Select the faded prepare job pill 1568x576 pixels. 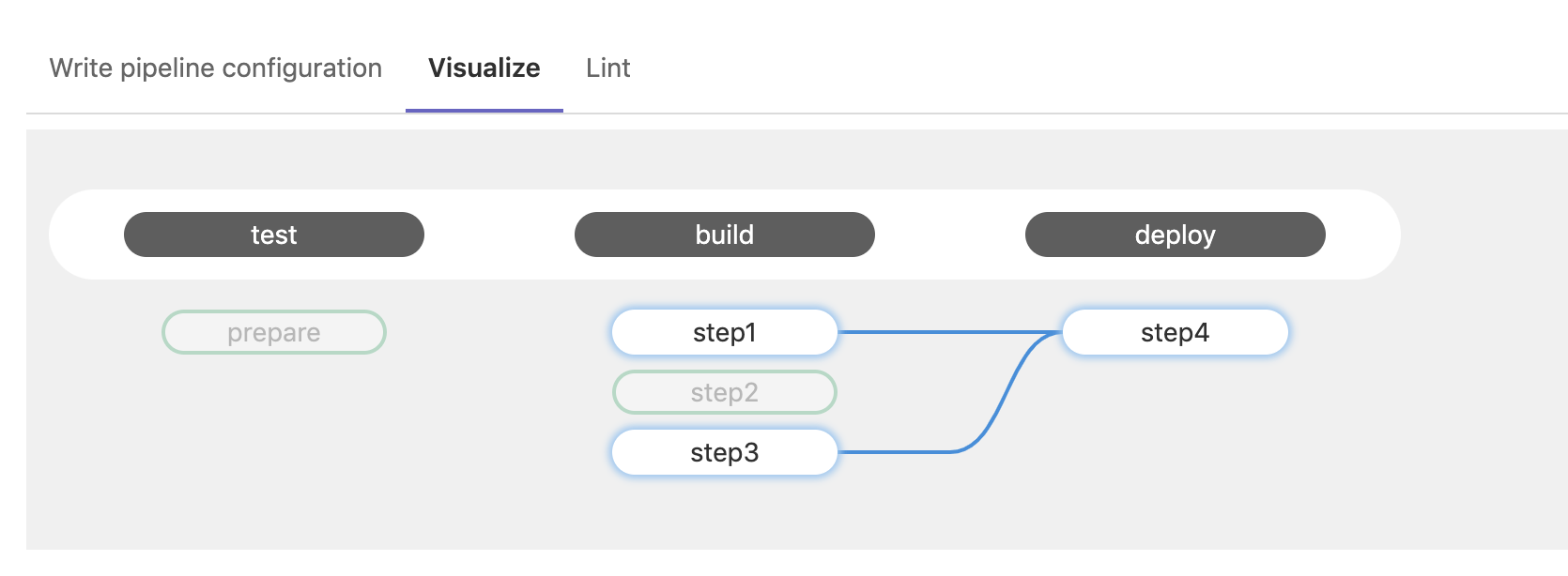pyautogui.click(x=274, y=332)
